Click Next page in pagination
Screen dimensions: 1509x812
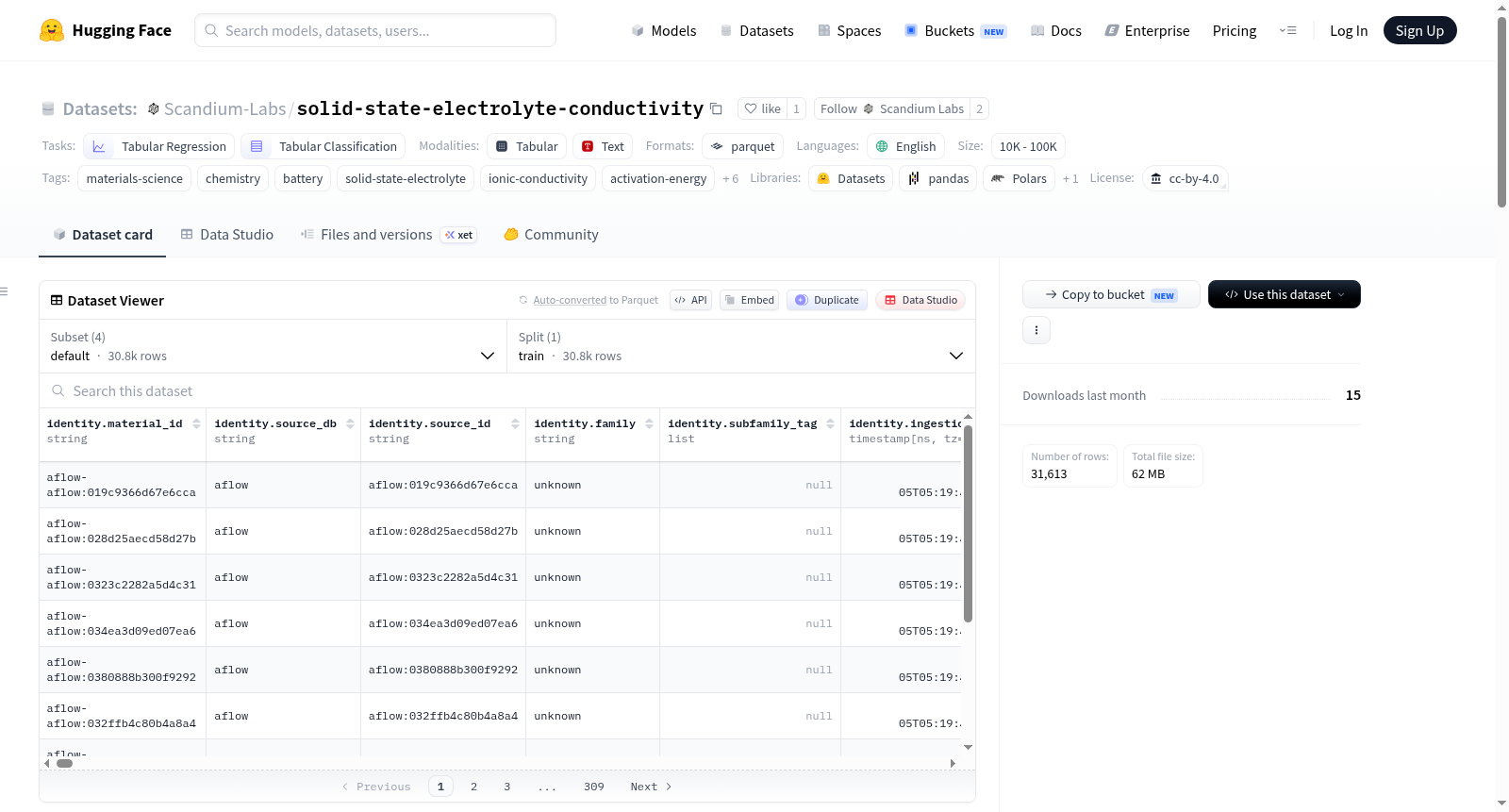[652, 787]
